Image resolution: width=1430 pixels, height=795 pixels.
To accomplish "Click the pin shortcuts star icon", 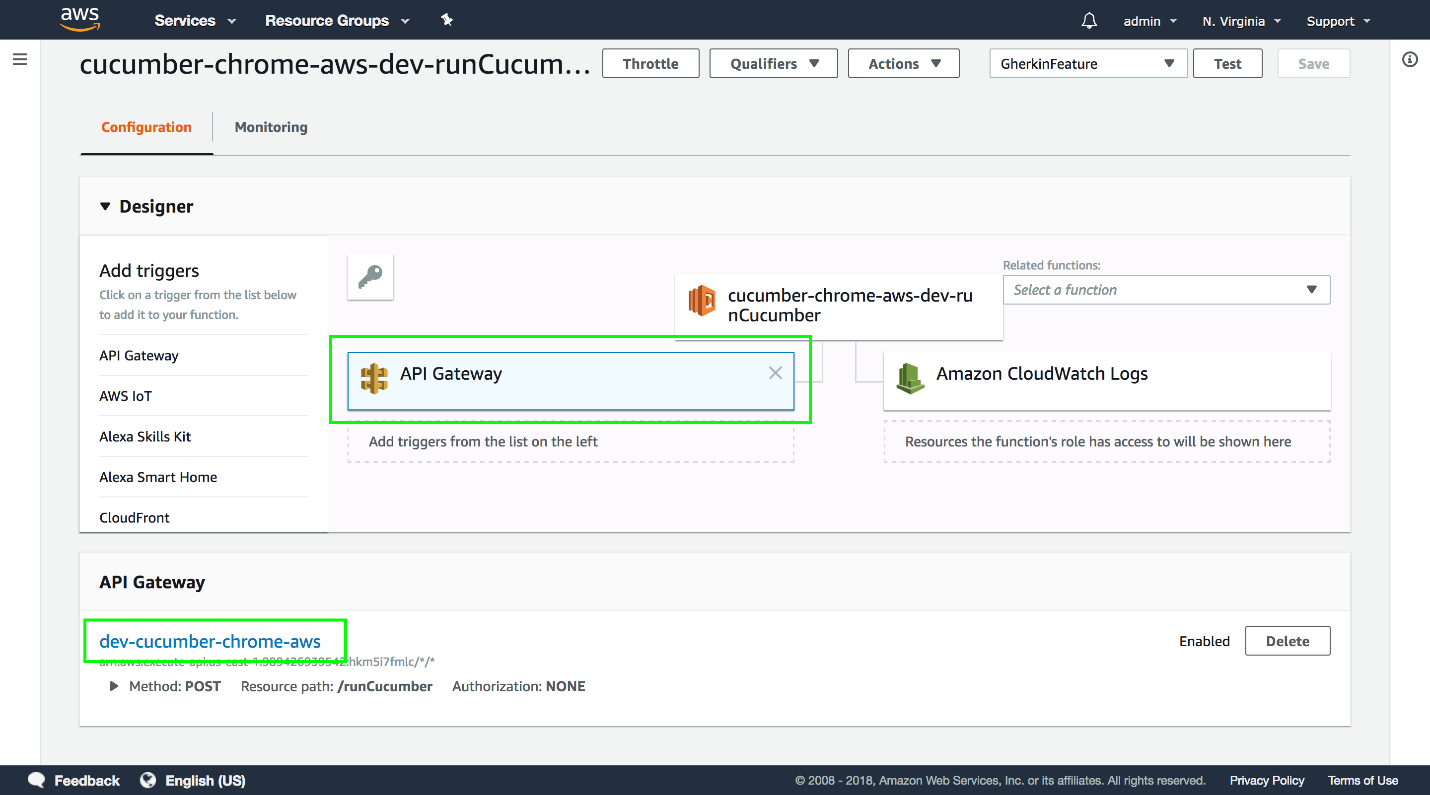I will [x=447, y=20].
